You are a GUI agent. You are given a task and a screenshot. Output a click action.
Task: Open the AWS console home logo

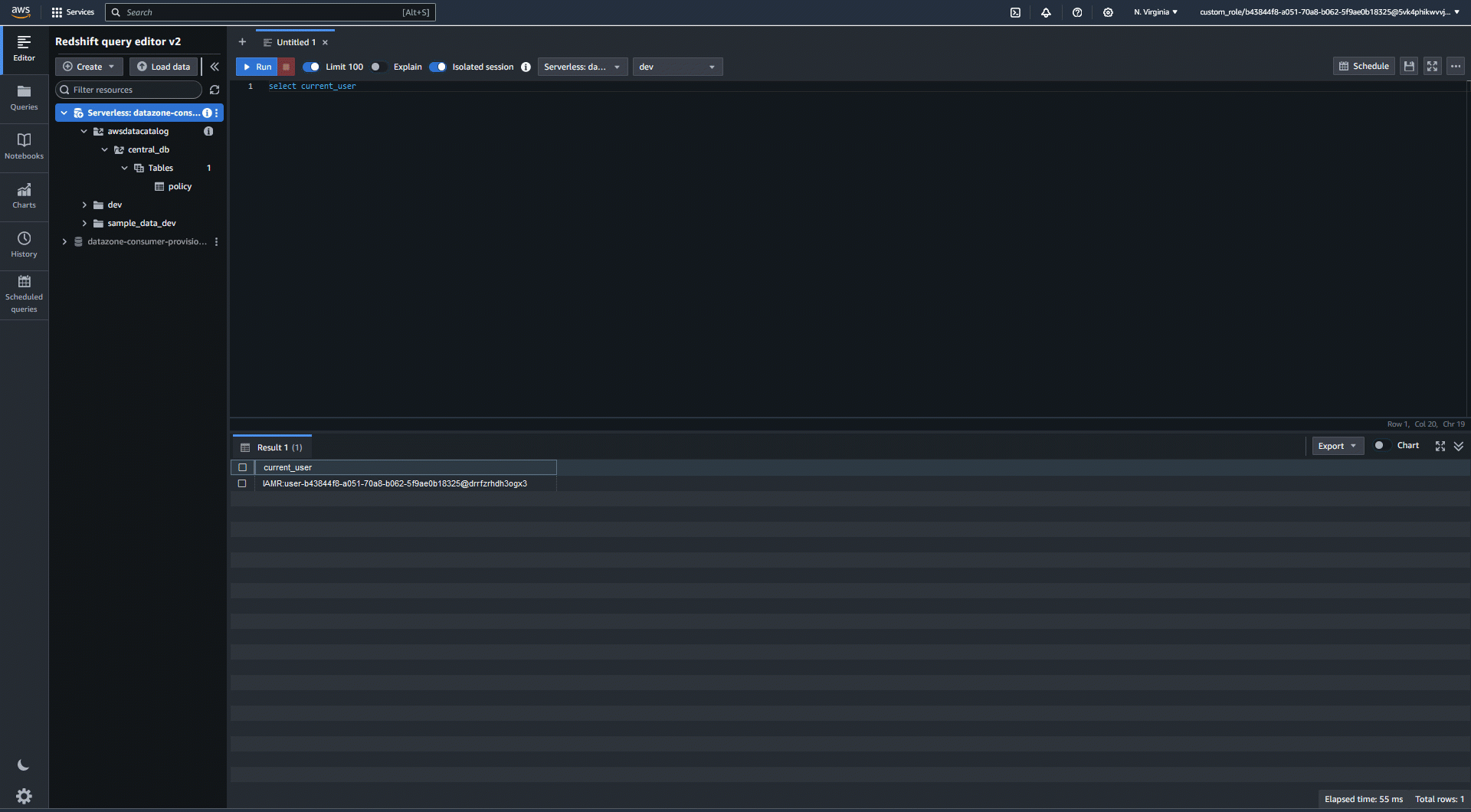pos(21,12)
